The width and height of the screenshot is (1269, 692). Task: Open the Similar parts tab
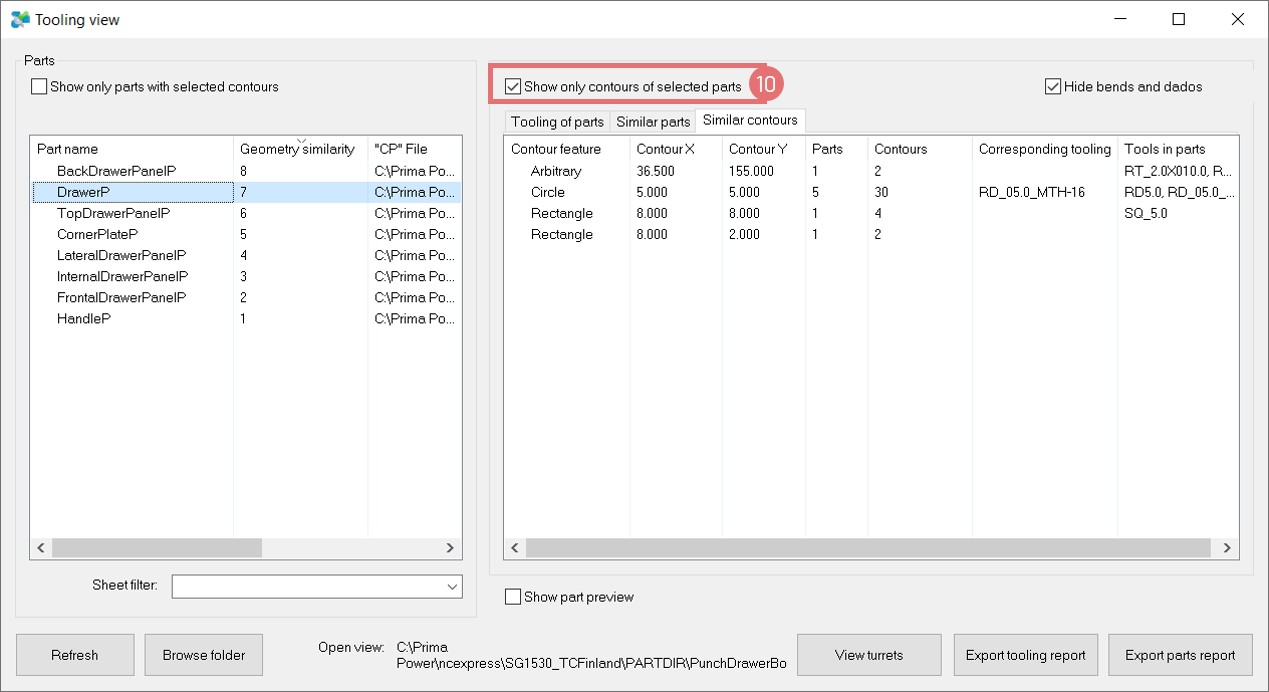(x=653, y=122)
